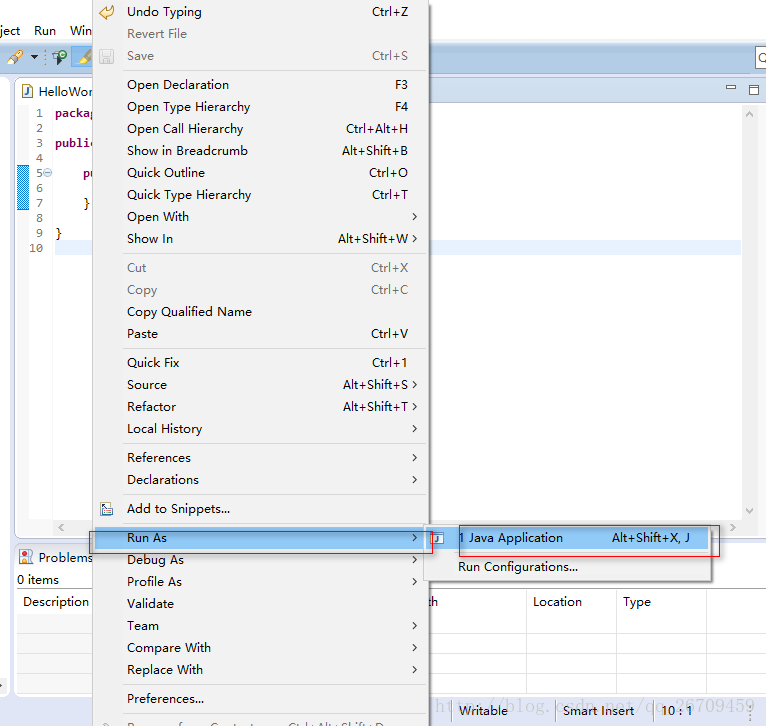Select Undo Typing from context menu
This screenshot has width=766, height=726.
(x=261, y=12)
